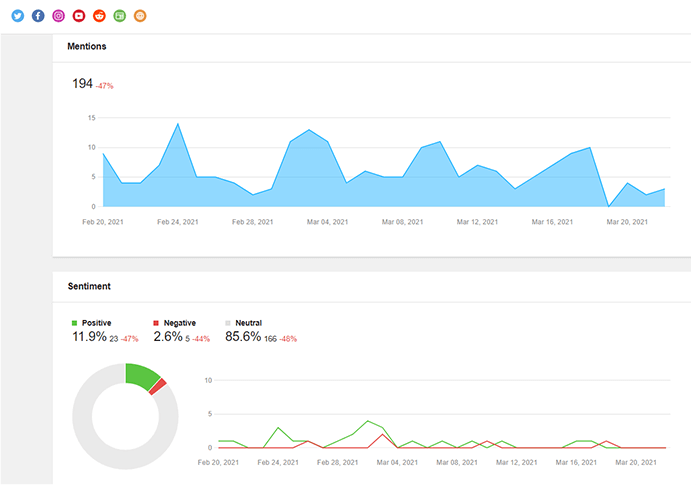Click the zero-mentions dip before Mar 20

click(609, 206)
